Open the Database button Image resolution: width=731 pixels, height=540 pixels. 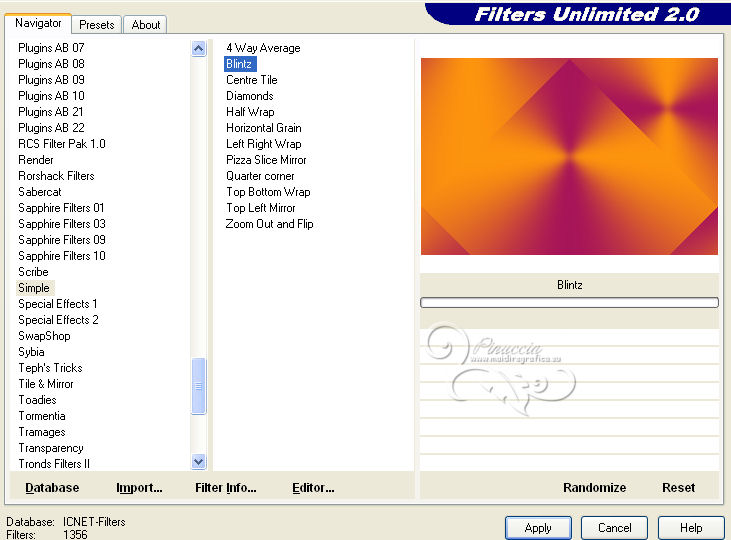[x=52, y=488]
